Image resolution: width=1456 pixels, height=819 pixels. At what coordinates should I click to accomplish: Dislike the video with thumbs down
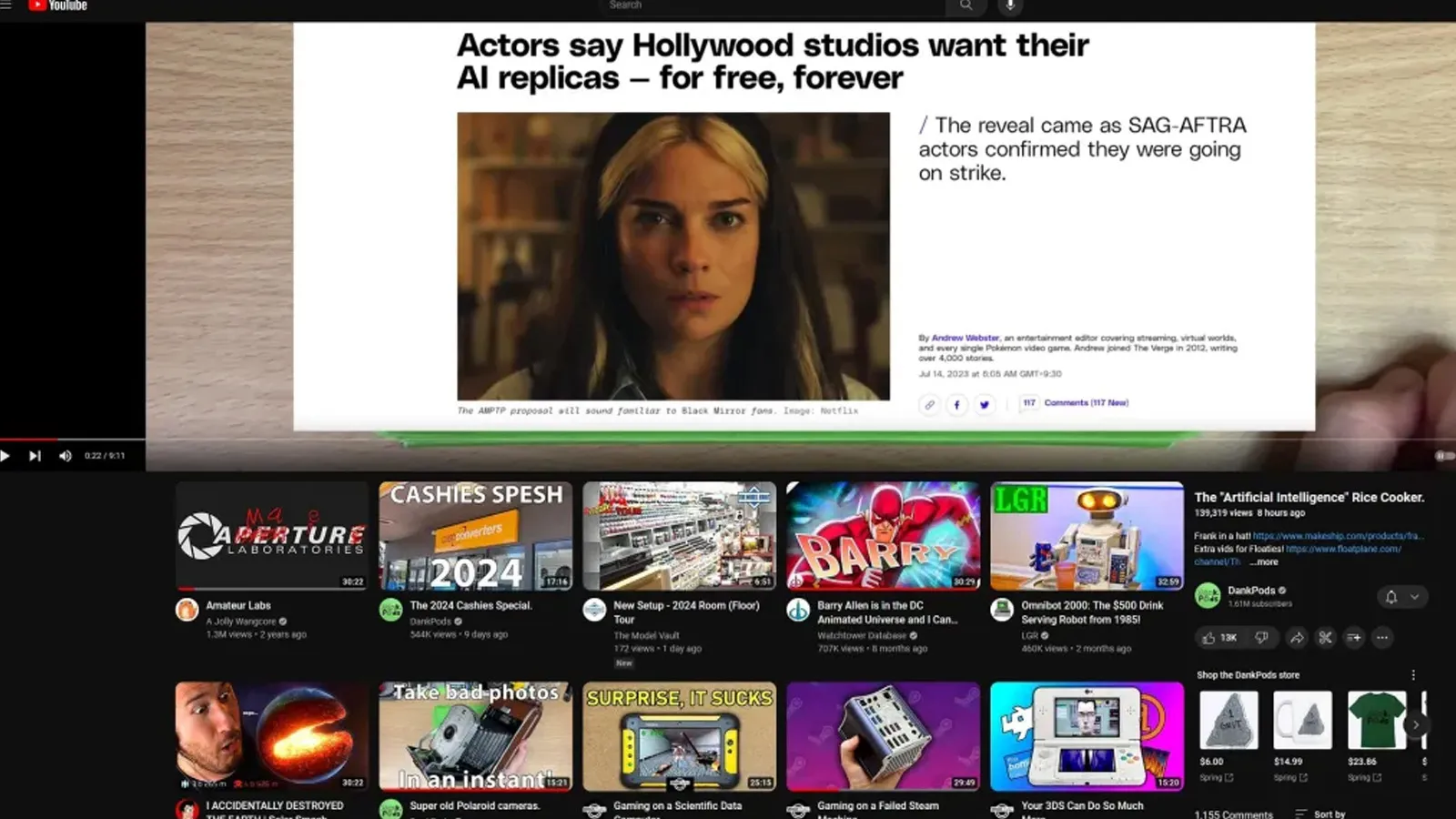[x=1261, y=638]
